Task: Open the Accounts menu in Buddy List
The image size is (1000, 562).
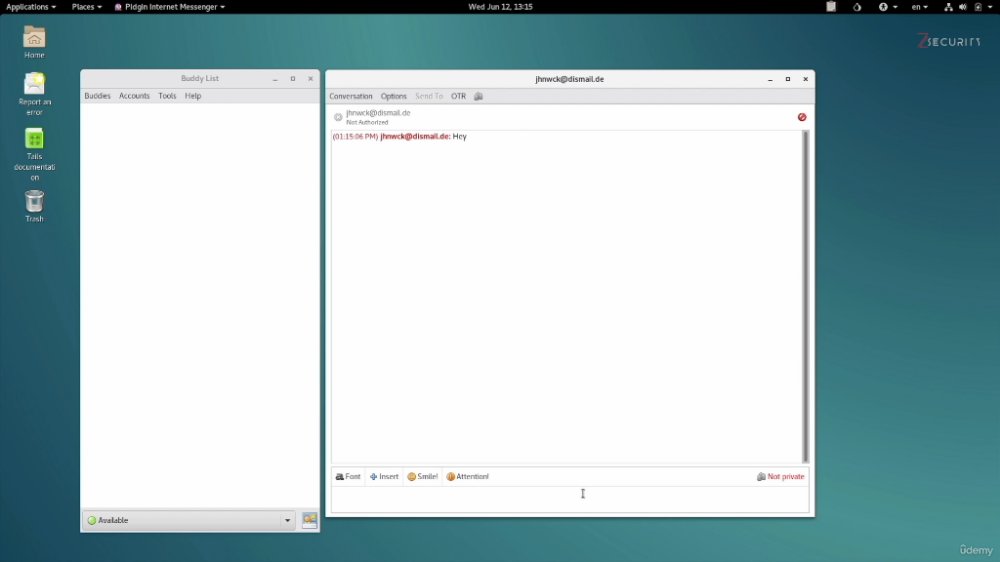Action: click(134, 96)
